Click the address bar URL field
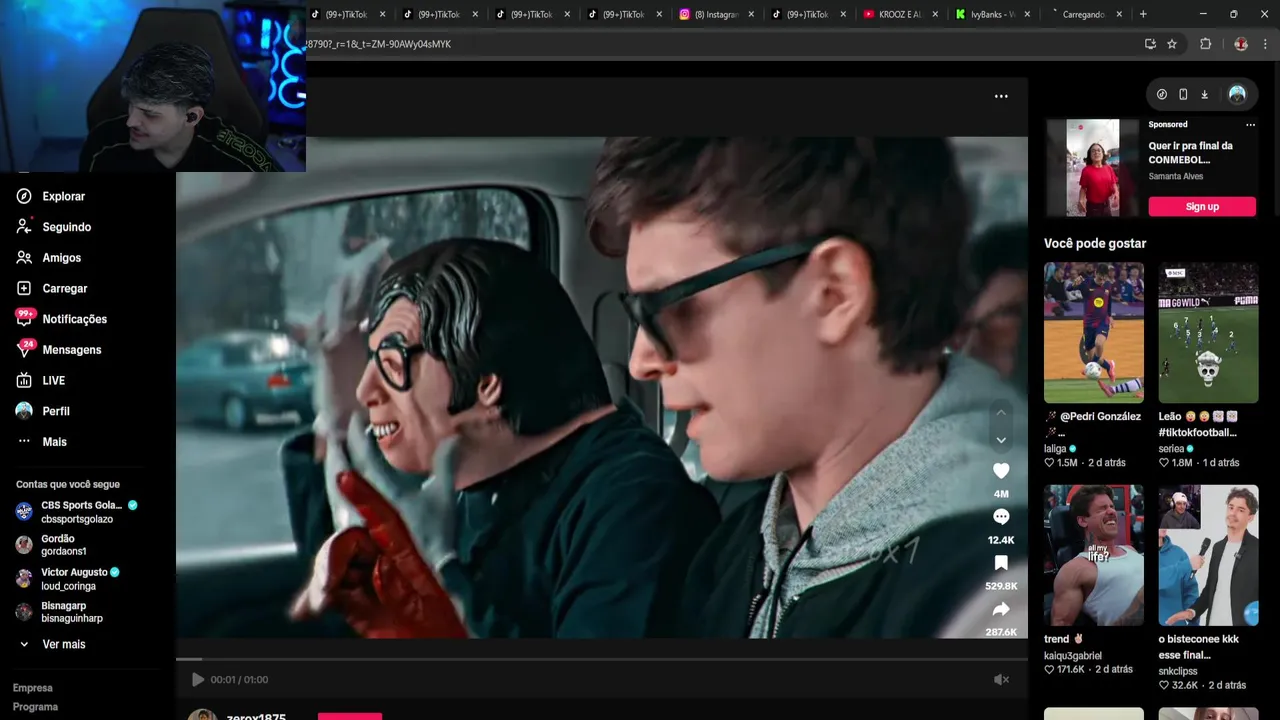This screenshot has width=1280, height=720. [x=720, y=44]
